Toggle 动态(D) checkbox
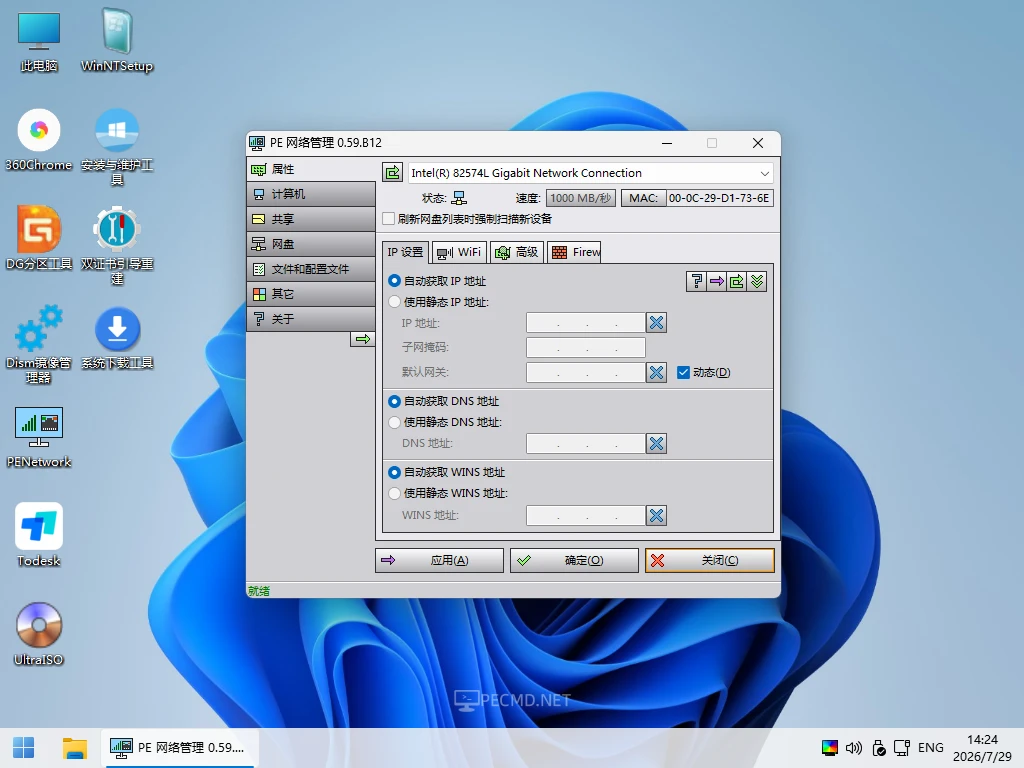The width and height of the screenshot is (1024, 768). 683,372
